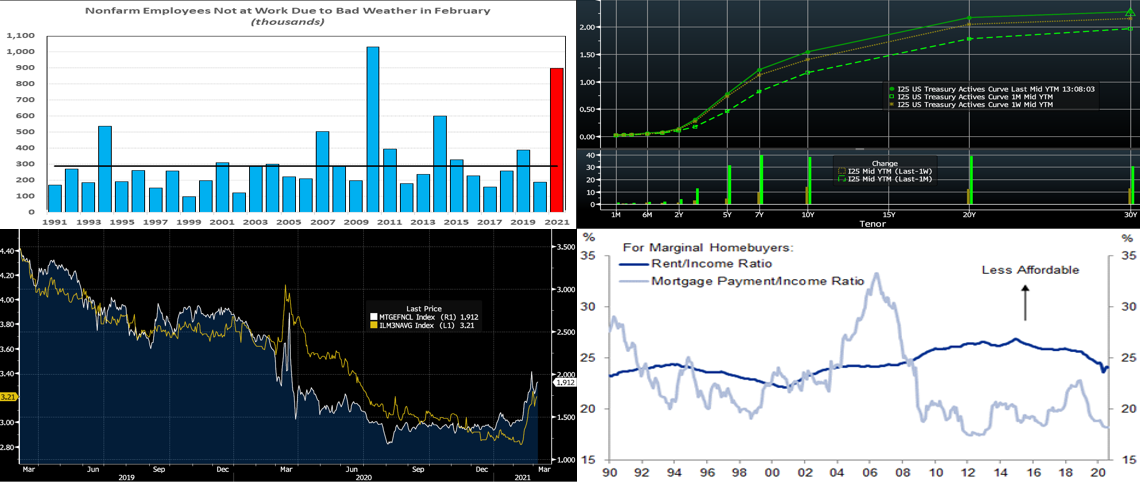Click the red 2021 bar in weather chart
The height and width of the screenshot is (484, 1141).
(x=556, y=140)
